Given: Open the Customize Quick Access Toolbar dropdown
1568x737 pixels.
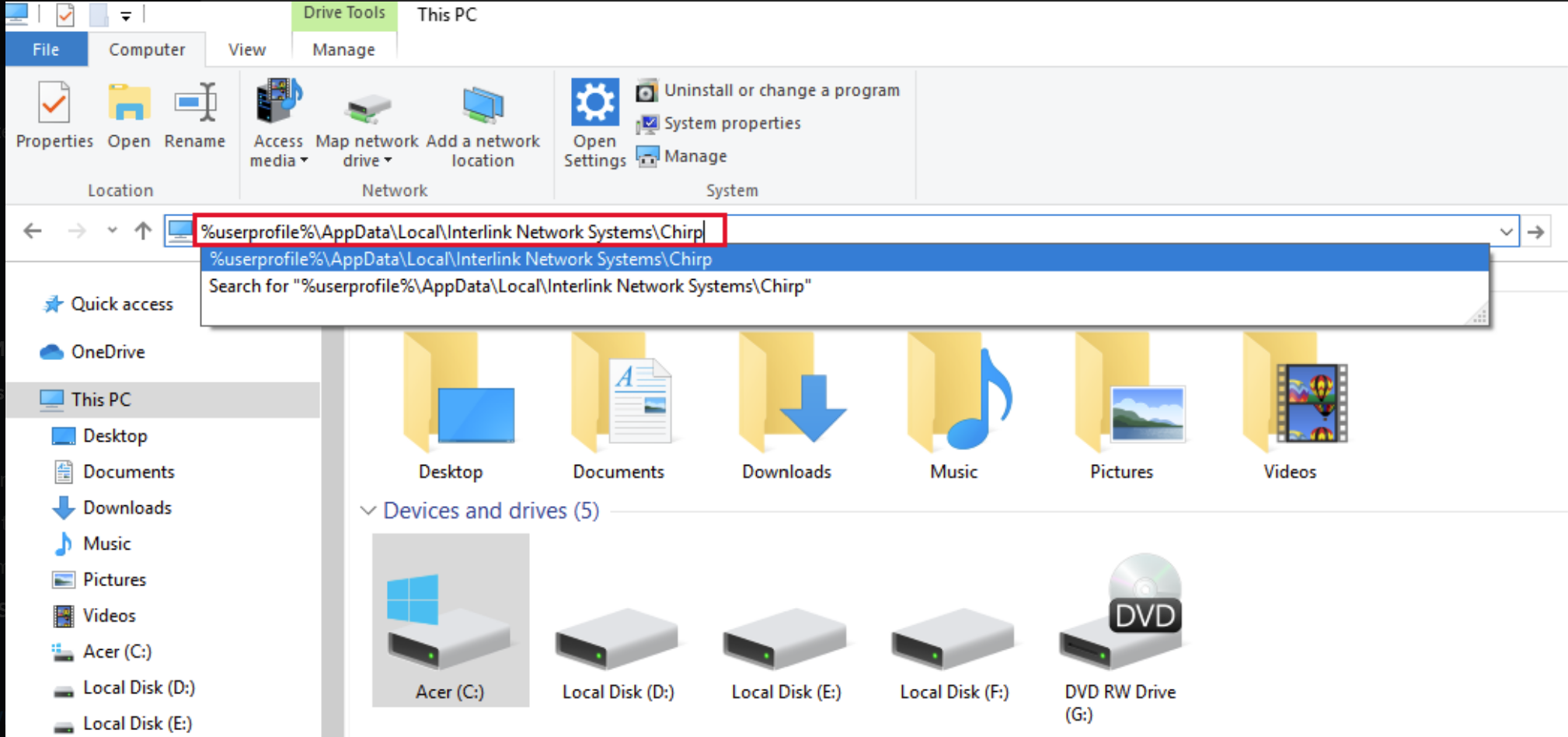Looking at the screenshot, I should 126,16.
